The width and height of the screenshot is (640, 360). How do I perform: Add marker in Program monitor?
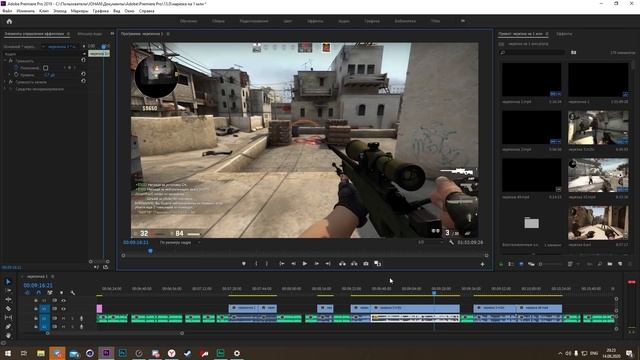tap(244, 264)
